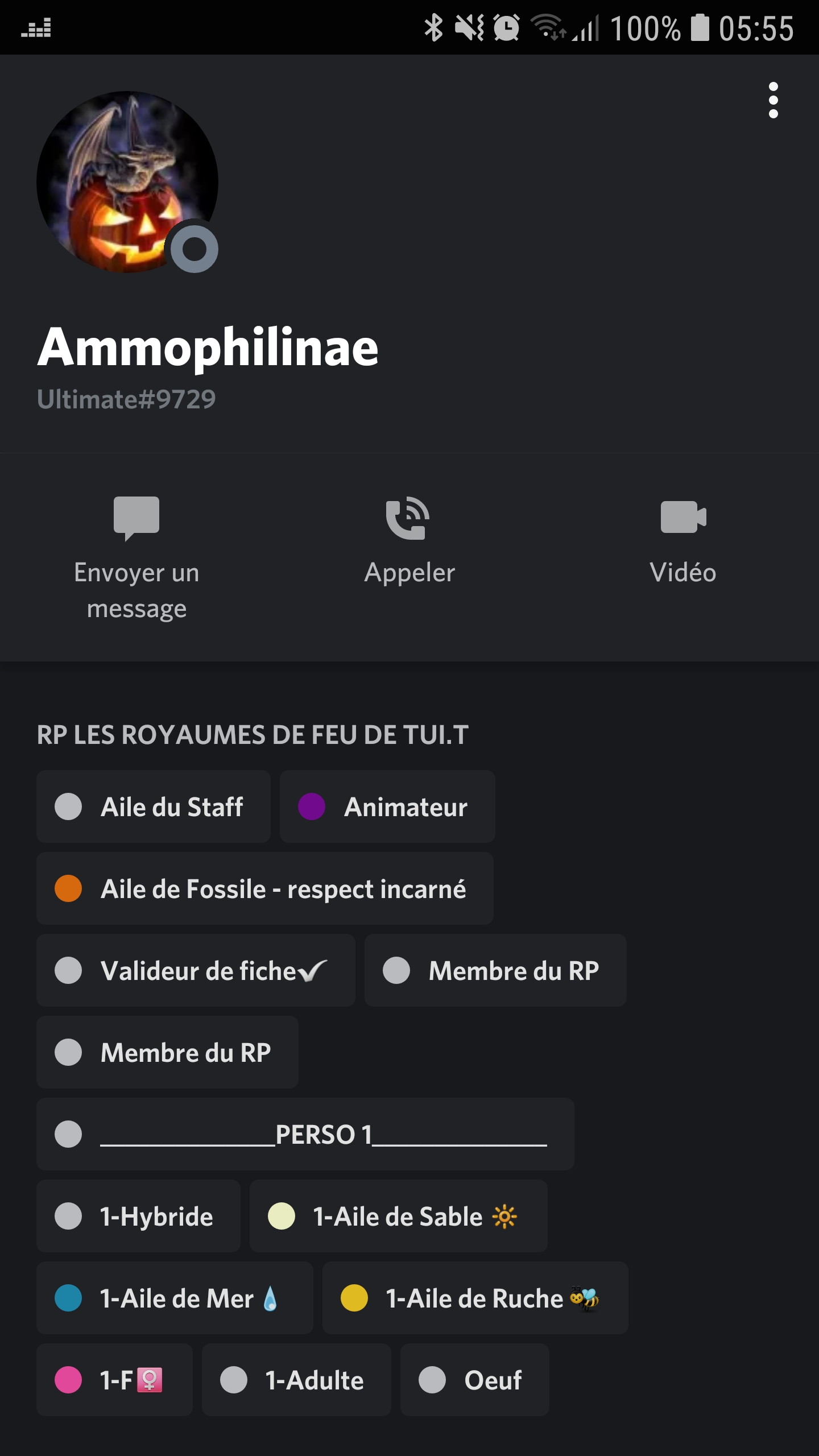The height and width of the screenshot is (1456, 819).
Task: Click the Appeler label
Action: [409, 572]
